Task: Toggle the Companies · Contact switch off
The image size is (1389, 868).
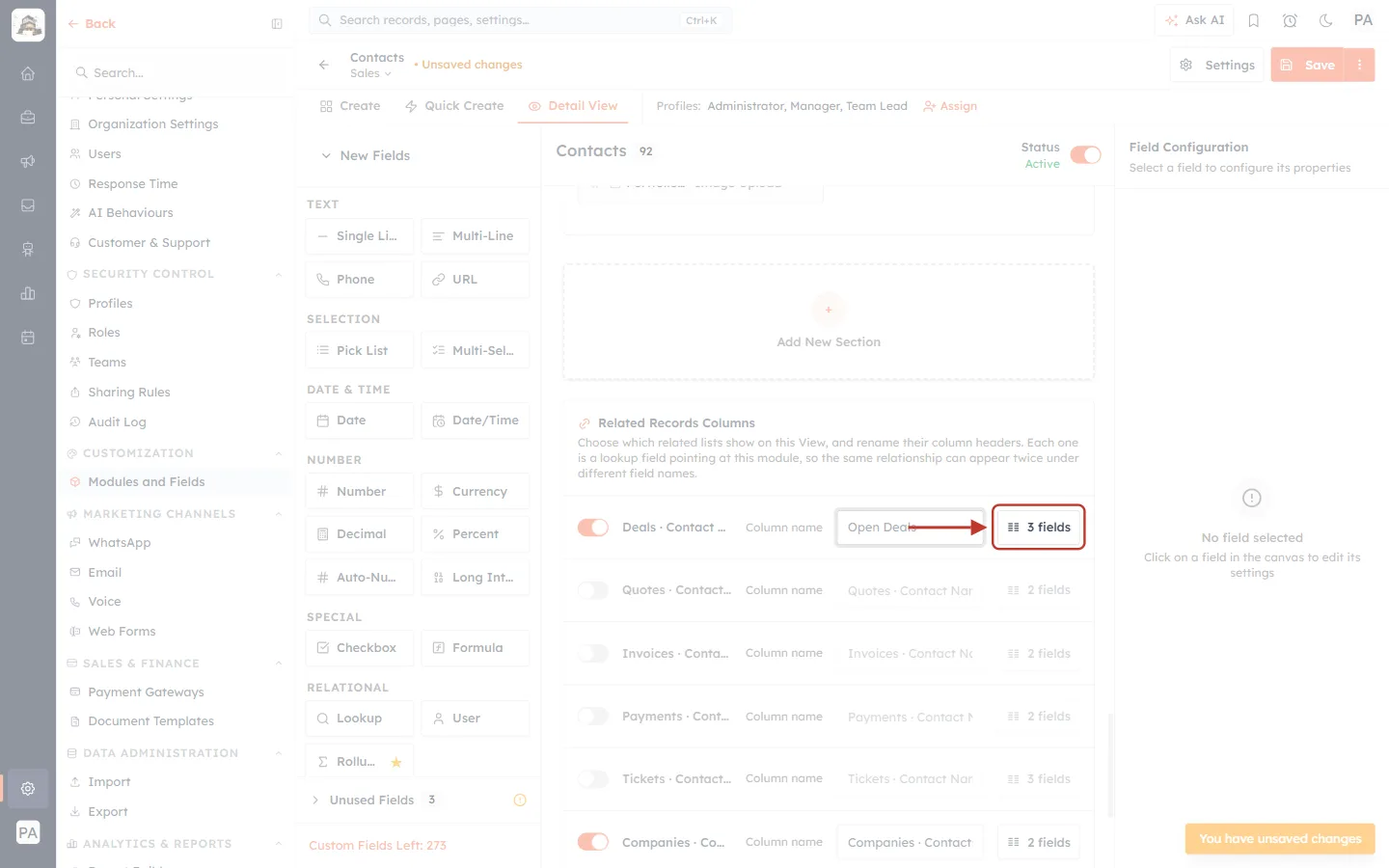Action: pyautogui.click(x=593, y=842)
